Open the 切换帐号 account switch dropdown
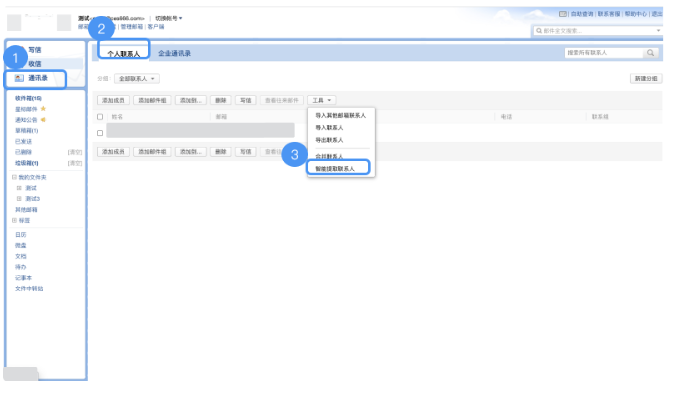 (x=169, y=18)
